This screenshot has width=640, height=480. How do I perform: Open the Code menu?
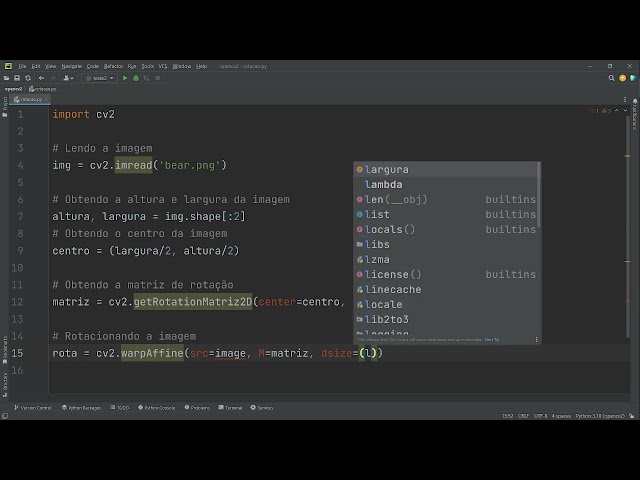coord(93,66)
